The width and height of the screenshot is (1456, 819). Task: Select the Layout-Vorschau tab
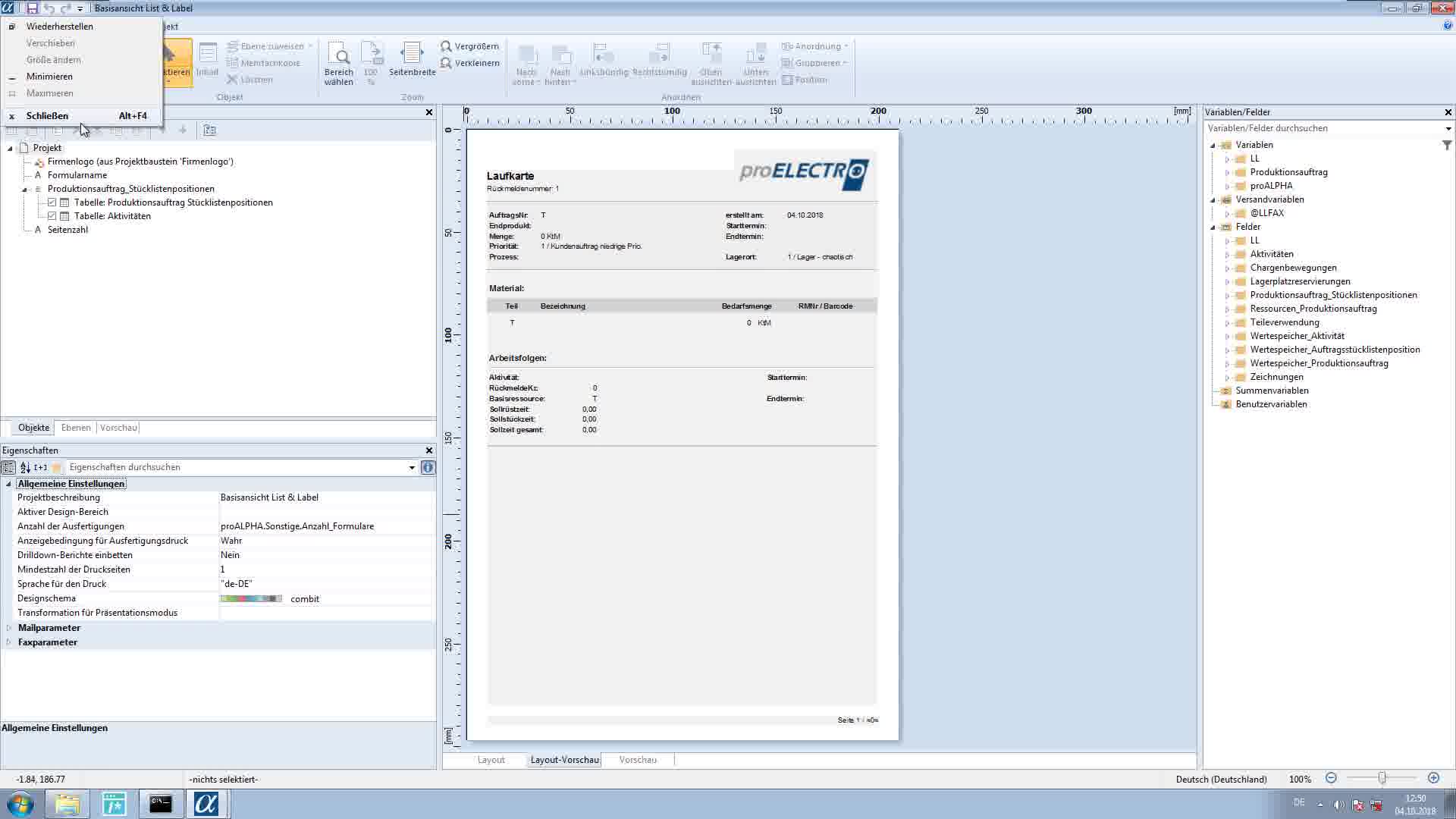click(564, 760)
